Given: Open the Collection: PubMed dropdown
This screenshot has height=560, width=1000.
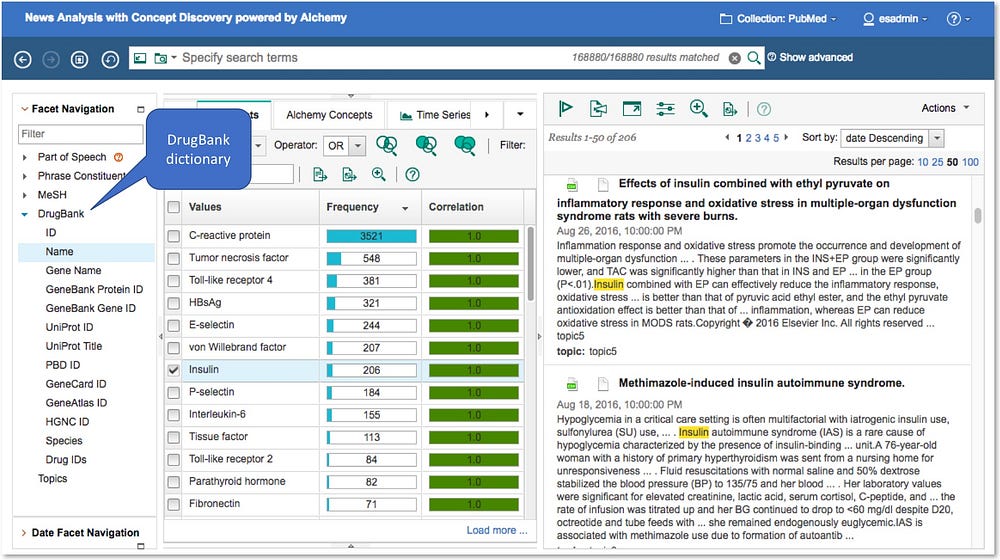Looking at the screenshot, I should pyautogui.click(x=778, y=19).
